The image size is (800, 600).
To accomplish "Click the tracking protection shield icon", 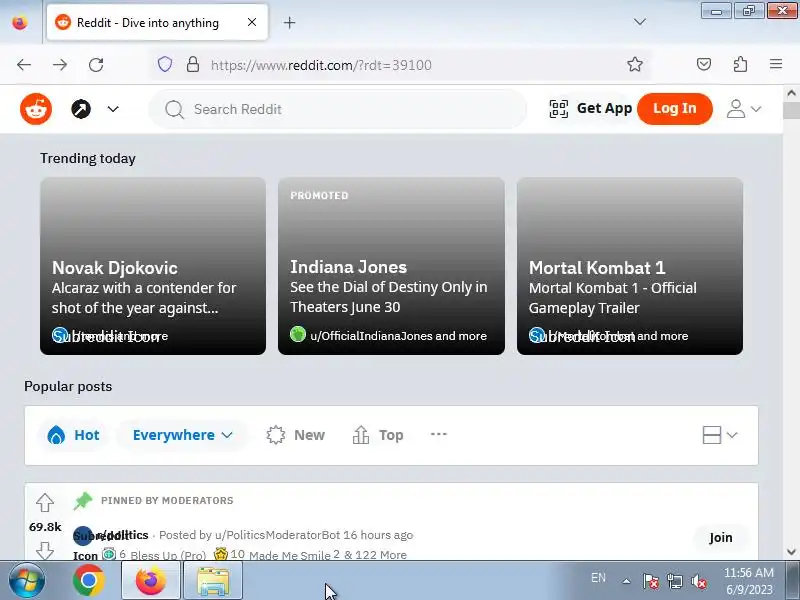I will pos(165,64).
